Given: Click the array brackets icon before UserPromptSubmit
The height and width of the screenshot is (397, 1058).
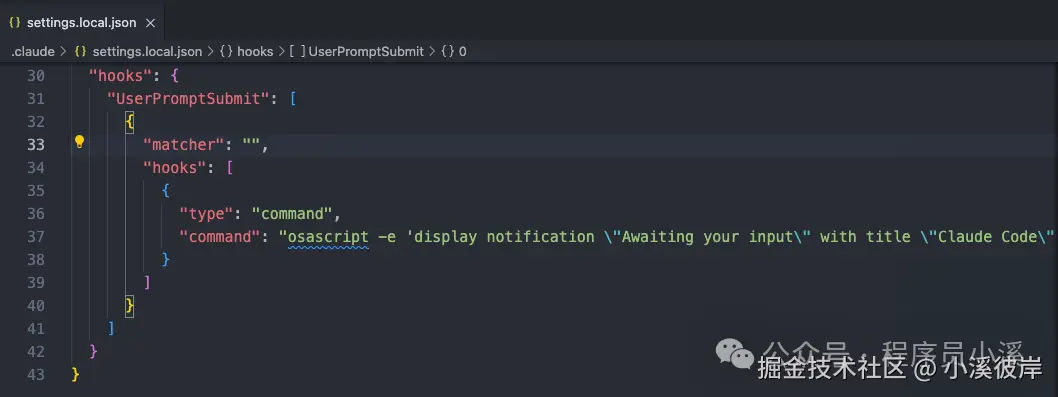Looking at the screenshot, I should tap(298, 51).
